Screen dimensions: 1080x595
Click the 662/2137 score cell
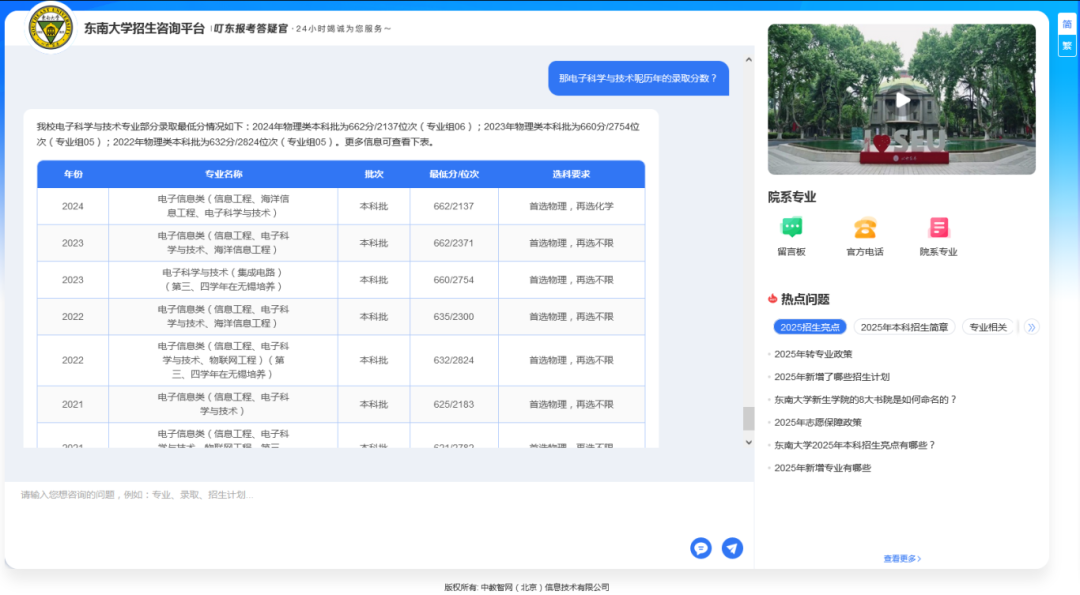coord(454,206)
